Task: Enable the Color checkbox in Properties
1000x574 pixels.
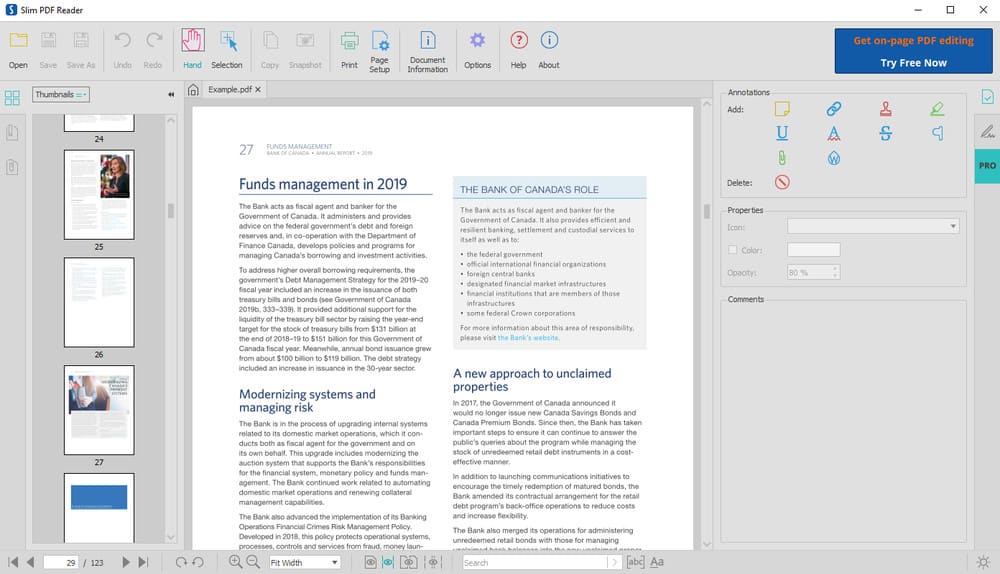Action: coord(733,250)
